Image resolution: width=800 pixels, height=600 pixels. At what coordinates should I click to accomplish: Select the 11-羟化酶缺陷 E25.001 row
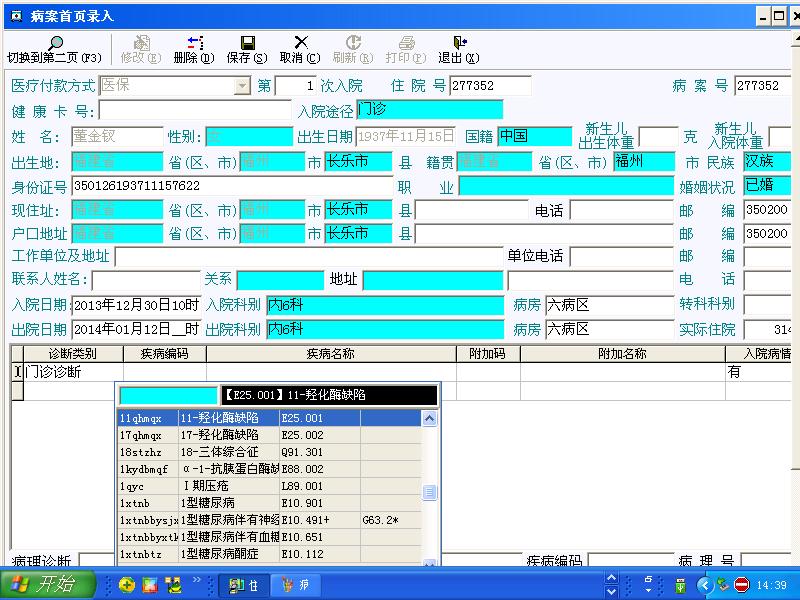[269, 418]
